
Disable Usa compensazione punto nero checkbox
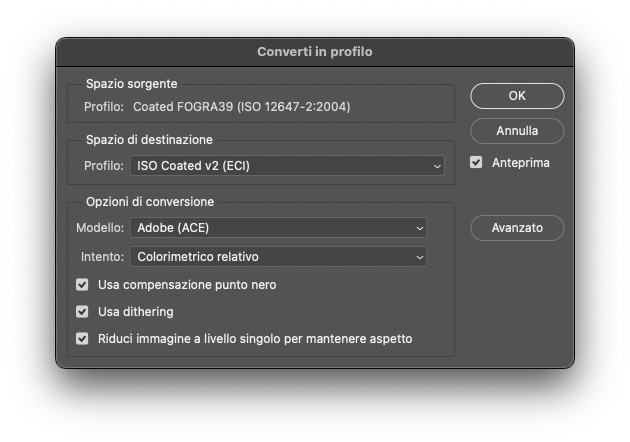83,285
